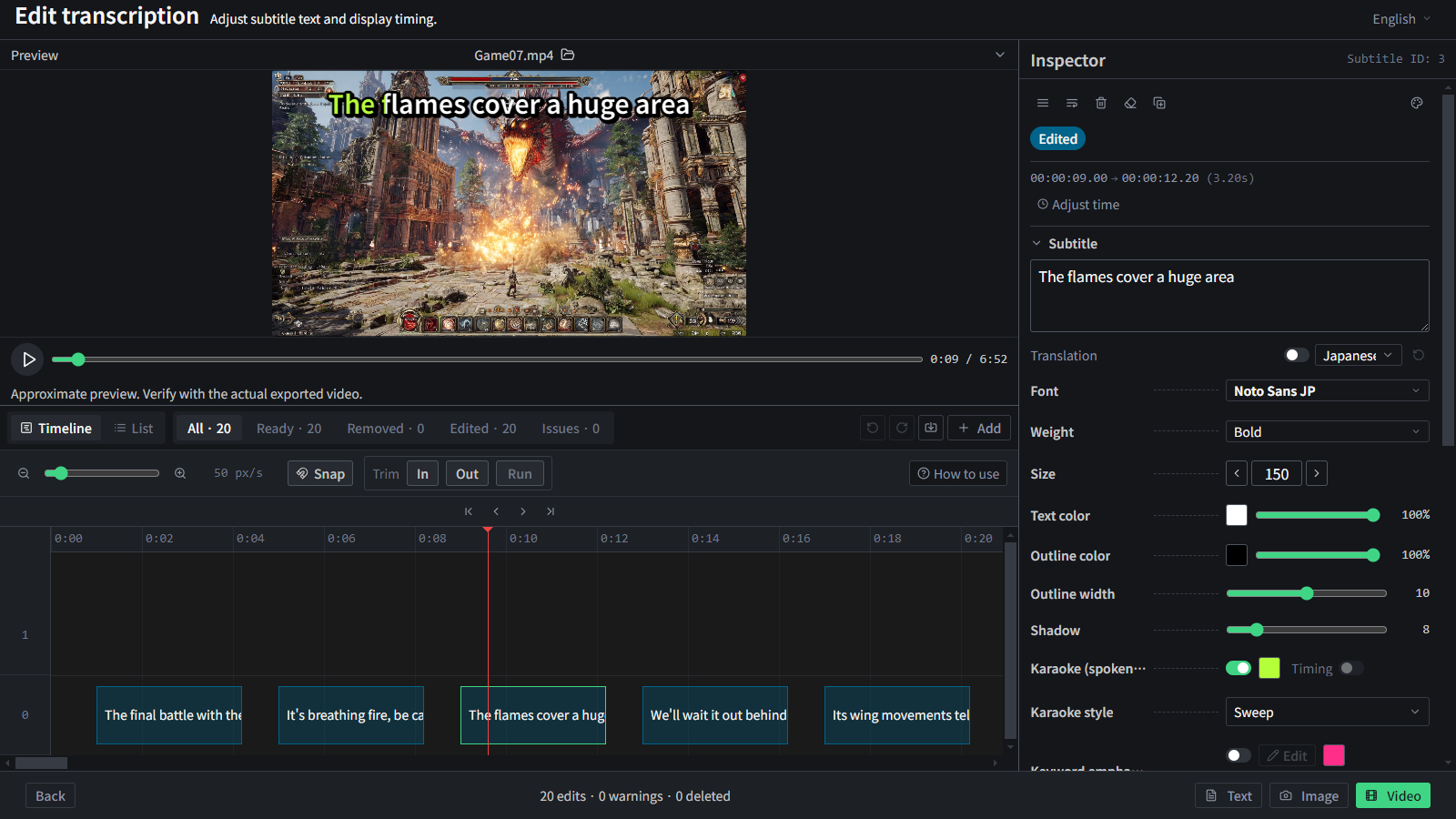The image size is (1456, 819).
Task: Collapse the Preview panel chevron
Action: 1000,55
